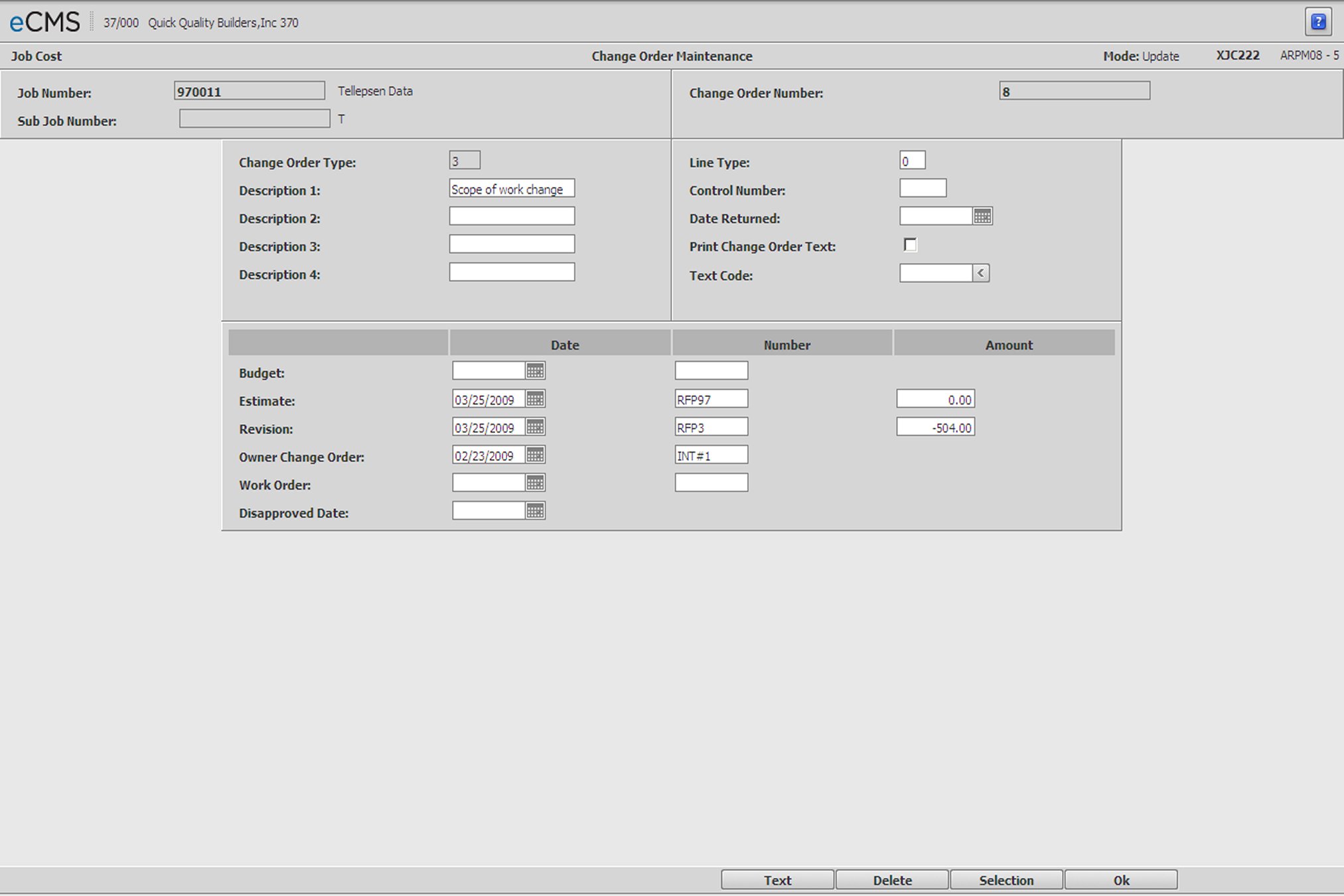The image size is (1344, 896).
Task: Toggle Print Change Order Text checkbox
Action: tap(910, 245)
